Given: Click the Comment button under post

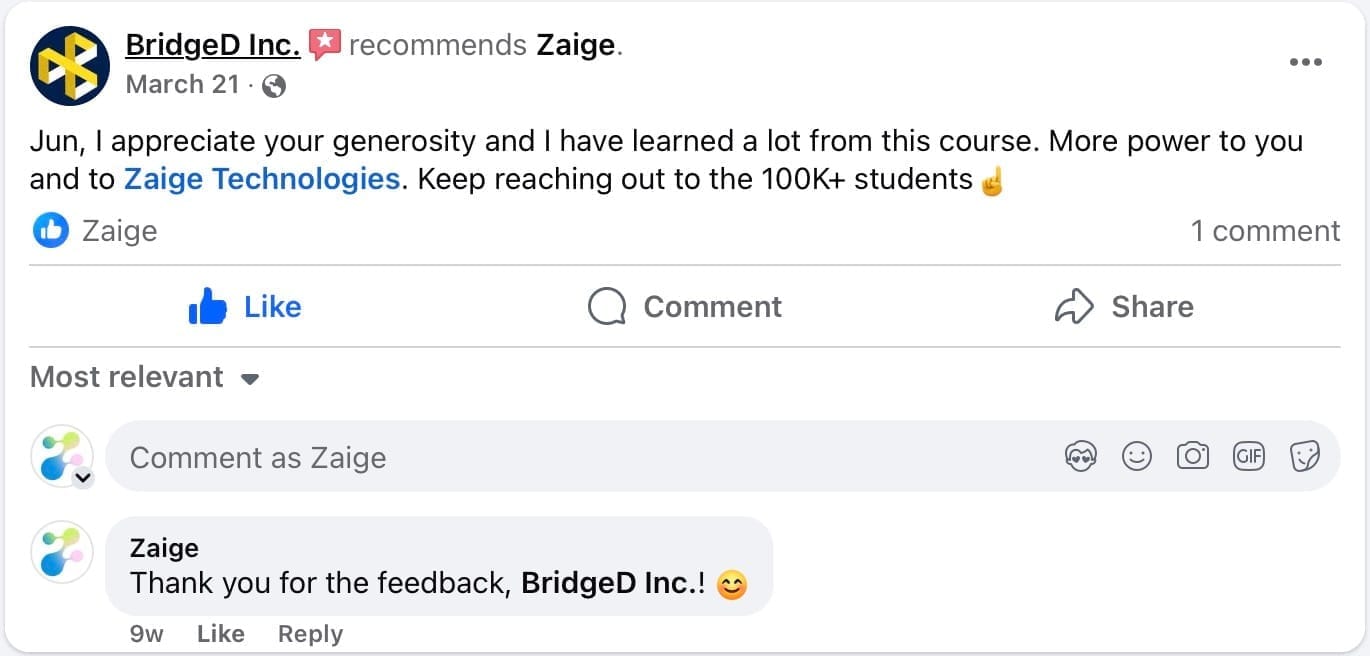Looking at the screenshot, I should point(685,306).
